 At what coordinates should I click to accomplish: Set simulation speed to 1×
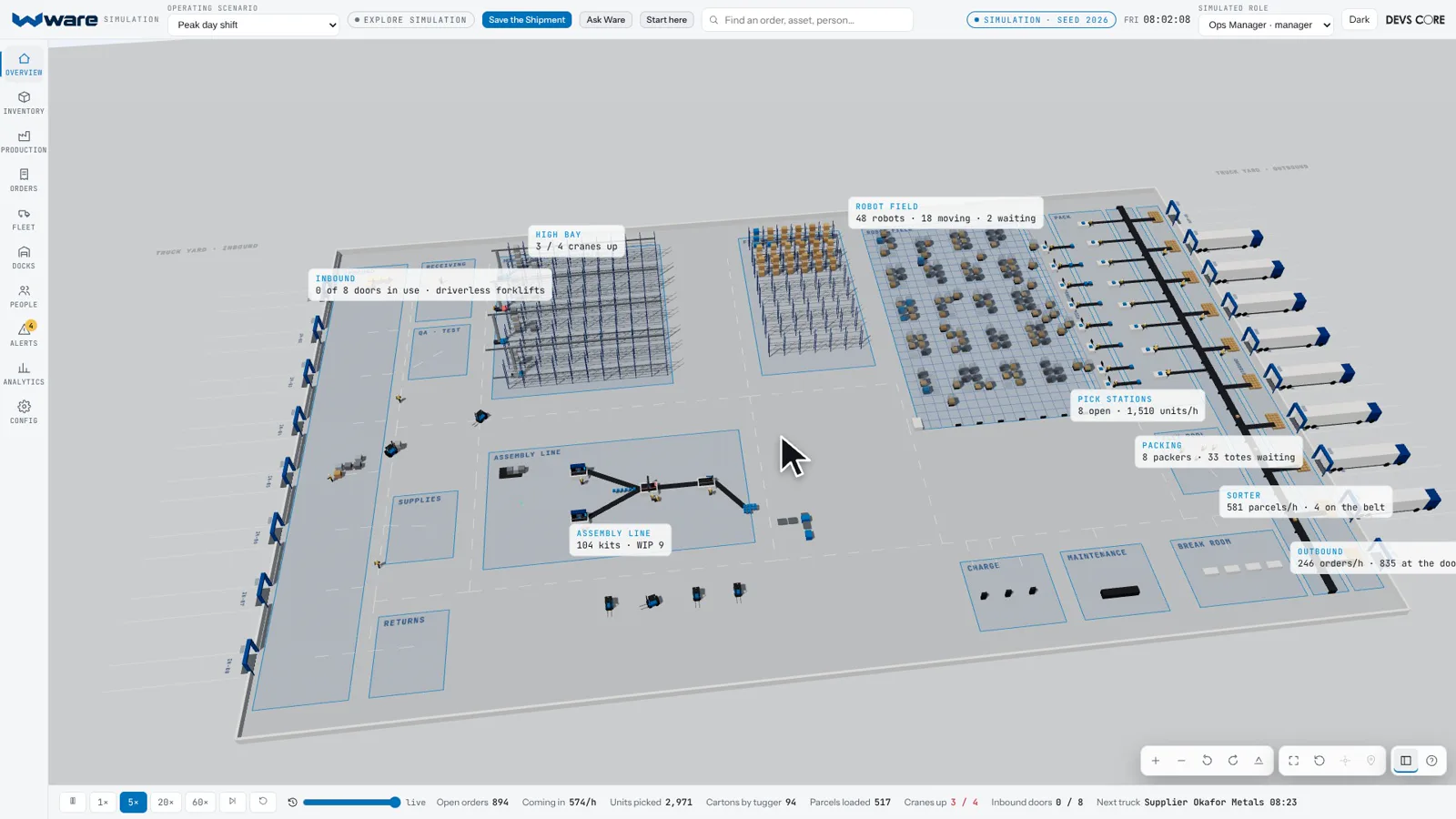click(x=103, y=802)
